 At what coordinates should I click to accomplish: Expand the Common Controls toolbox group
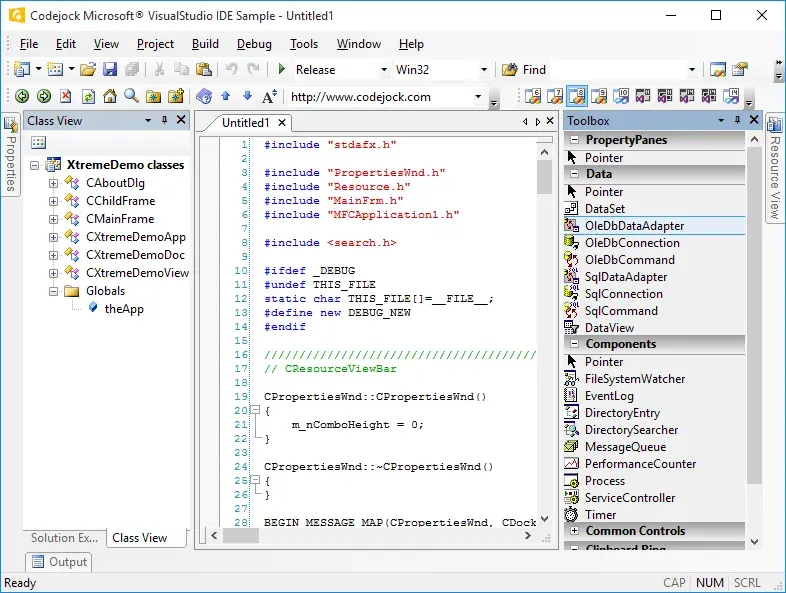click(574, 530)
